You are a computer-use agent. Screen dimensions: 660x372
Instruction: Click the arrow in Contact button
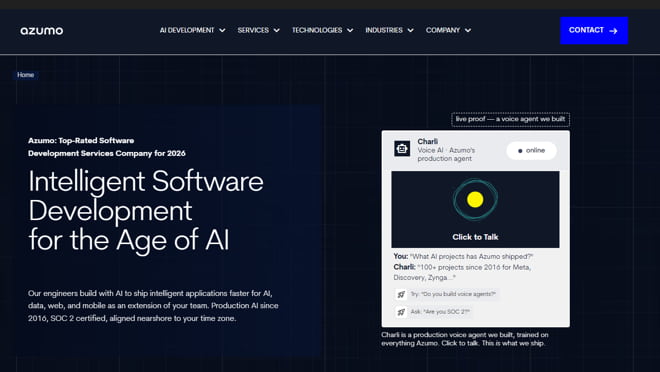click(613, 31)
